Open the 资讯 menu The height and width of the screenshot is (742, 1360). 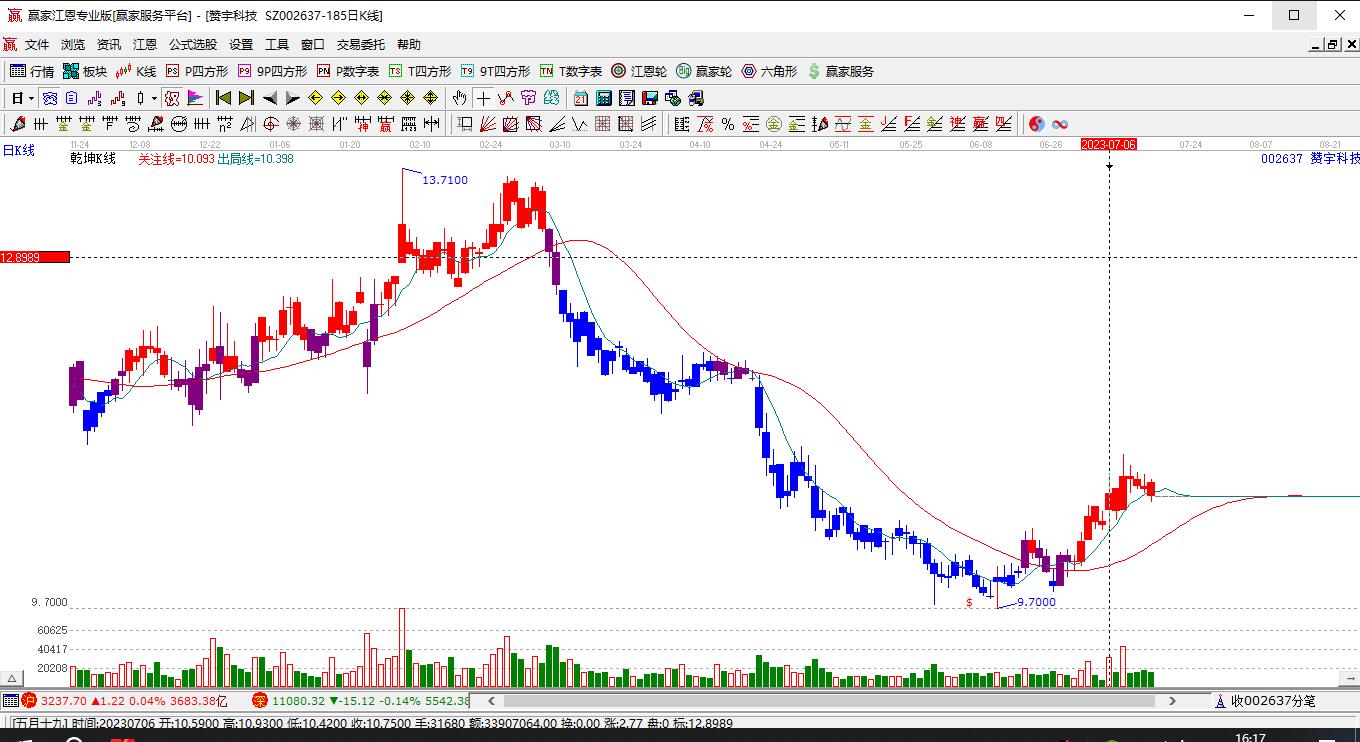click(109, 45)
